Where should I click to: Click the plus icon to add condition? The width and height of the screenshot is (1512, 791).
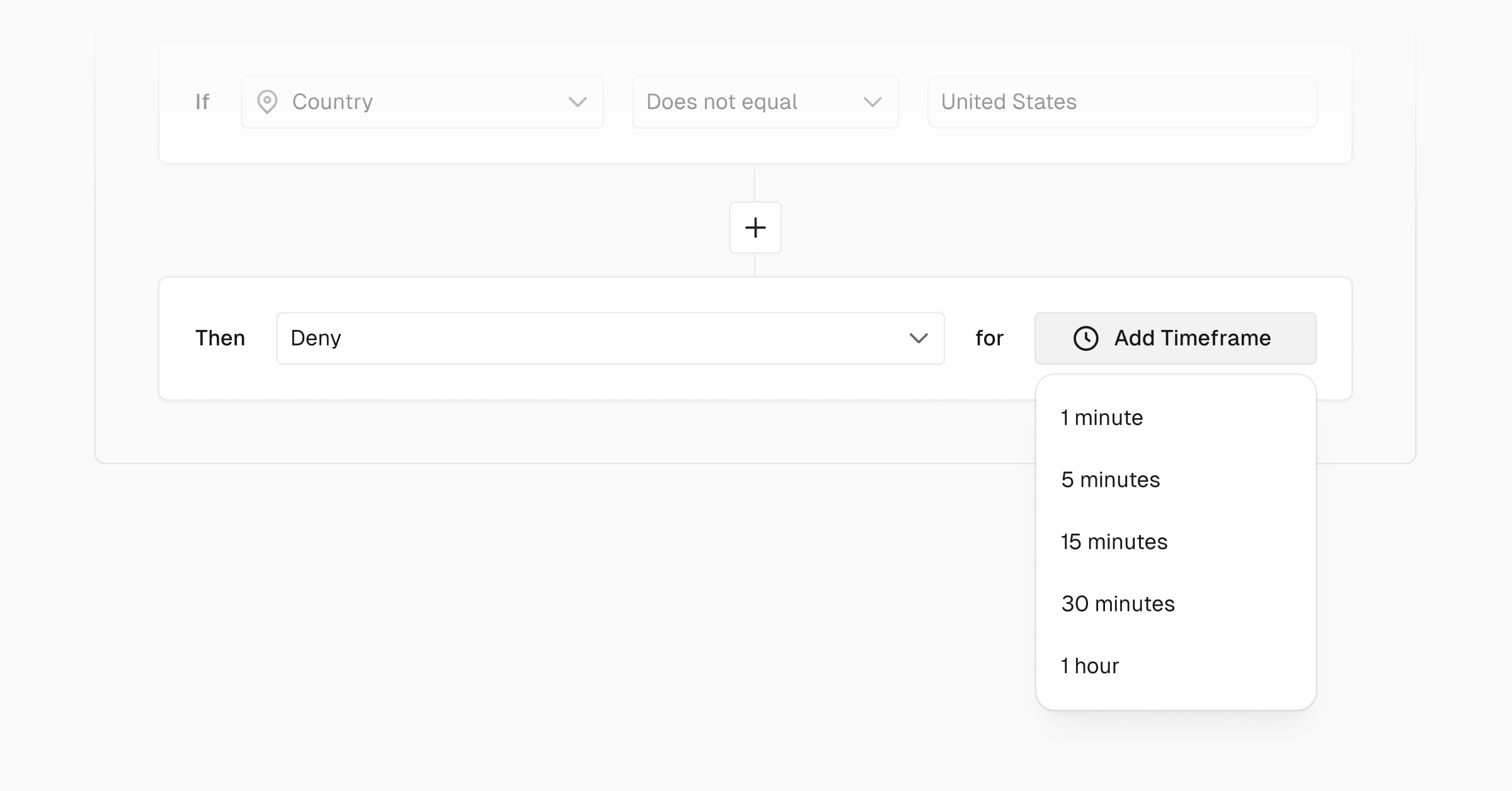click(755, 227)
